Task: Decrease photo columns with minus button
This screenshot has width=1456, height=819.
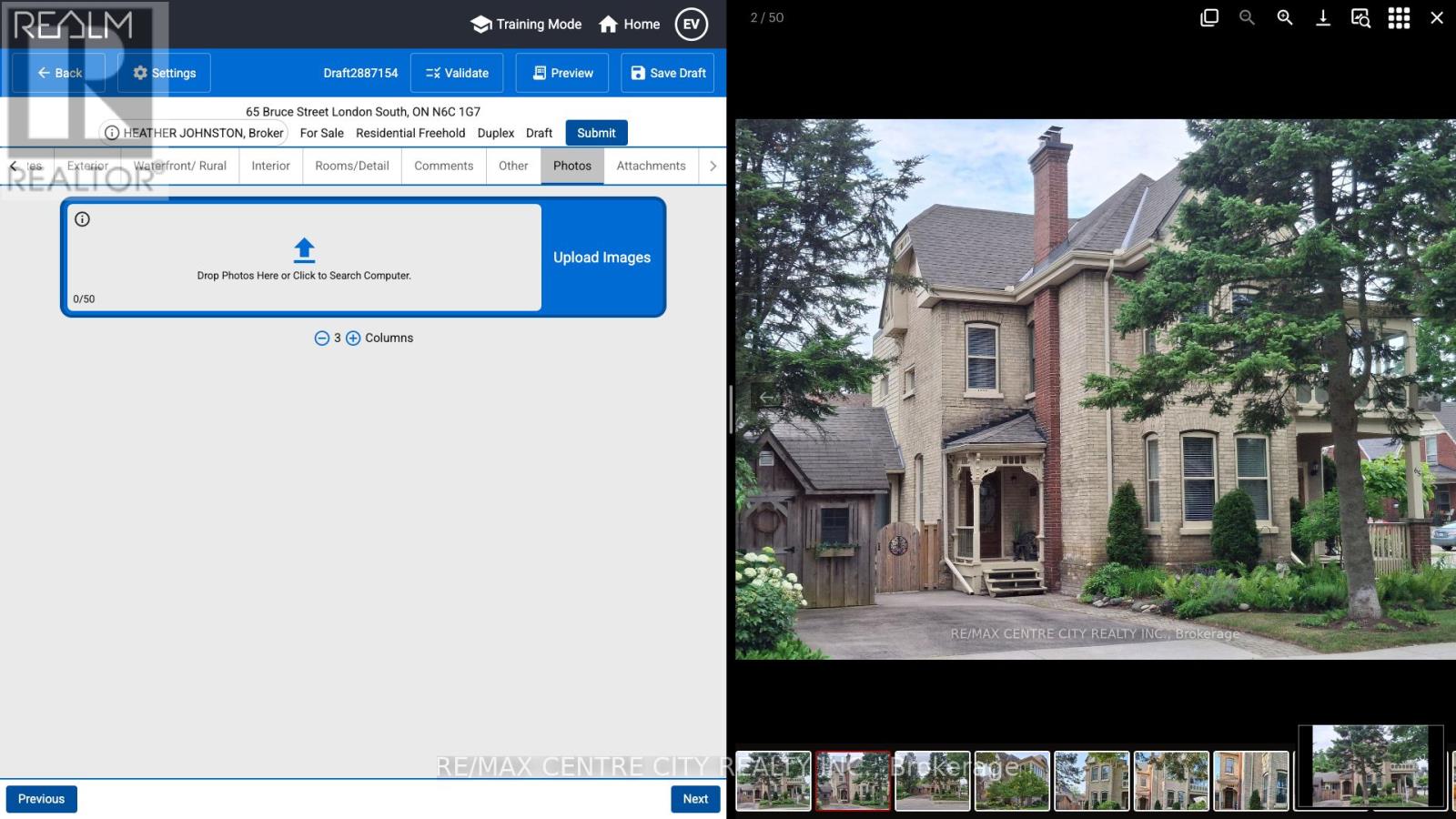Action: point(321,339)
